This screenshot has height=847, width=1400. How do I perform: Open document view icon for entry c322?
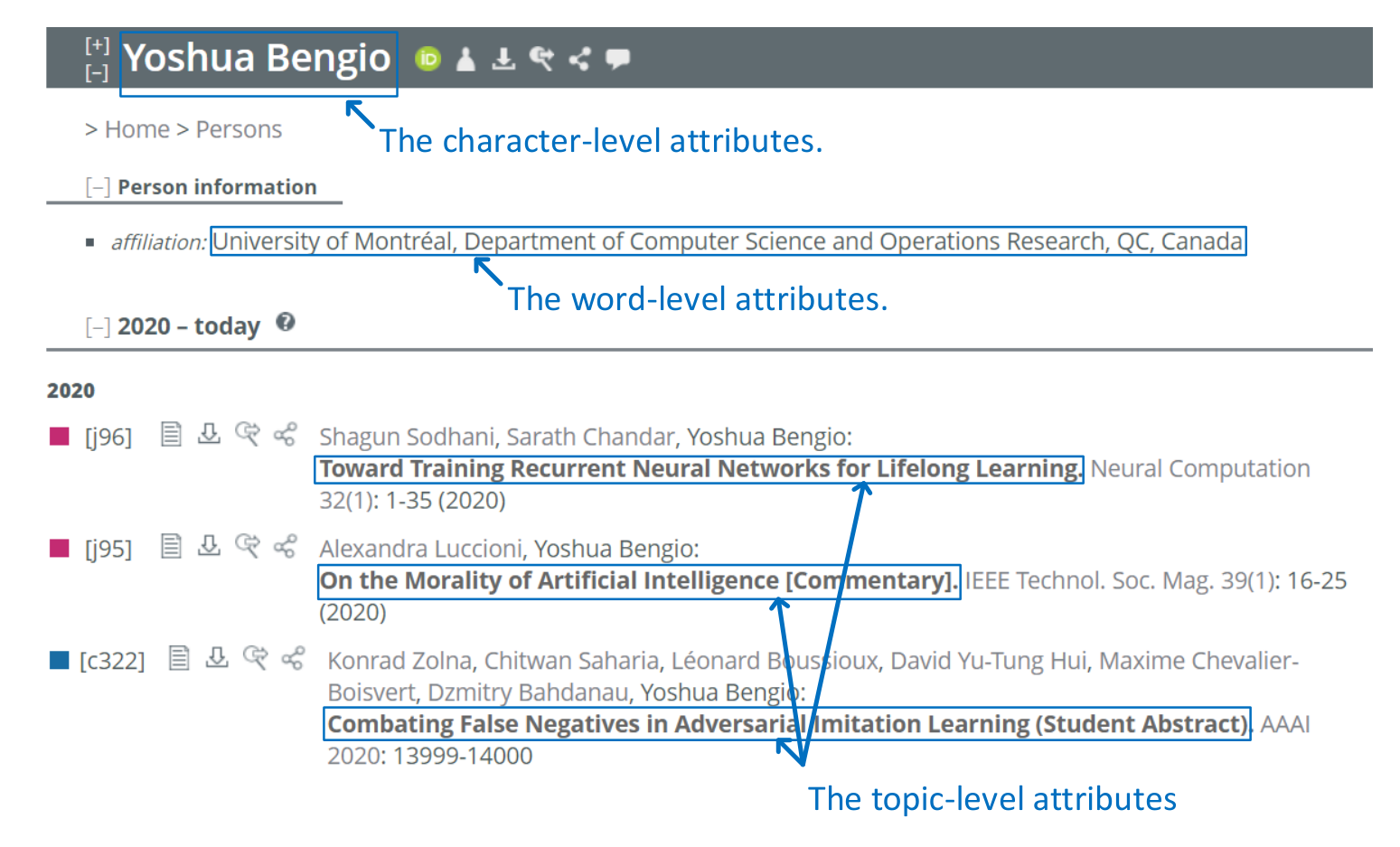coord(179,658)
